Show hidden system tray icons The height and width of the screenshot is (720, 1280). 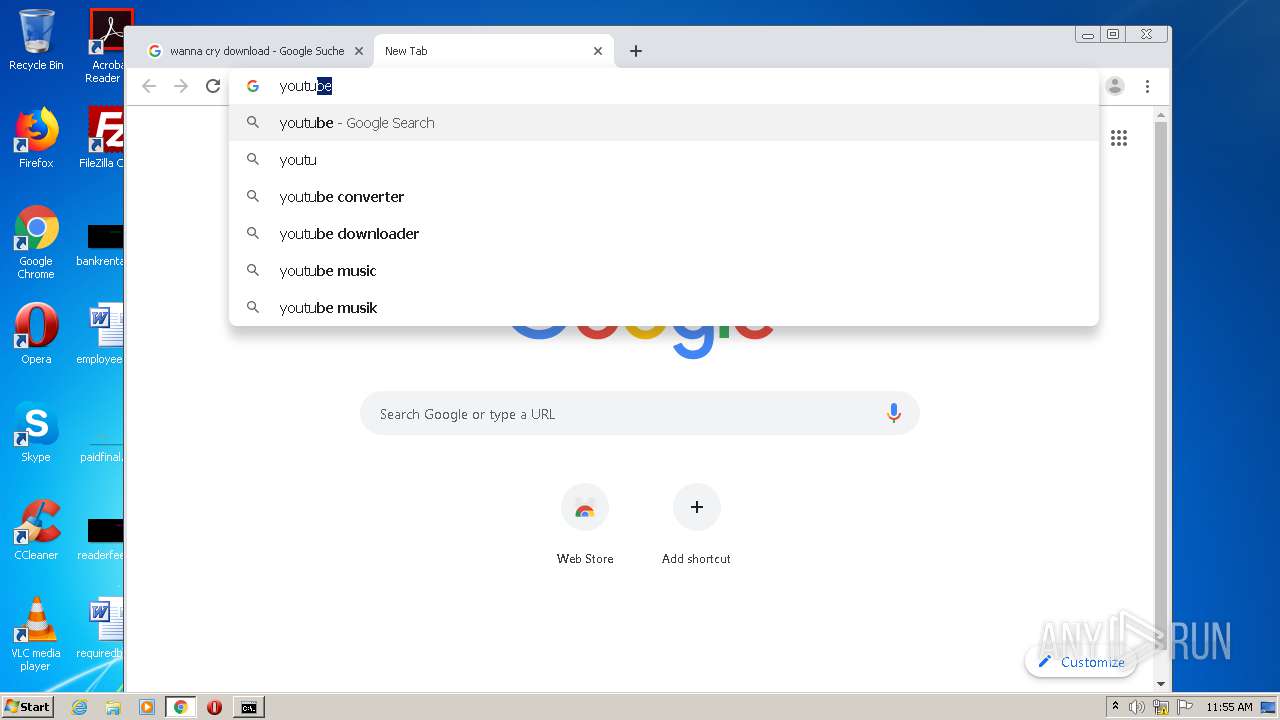[x=1115, y=707]
